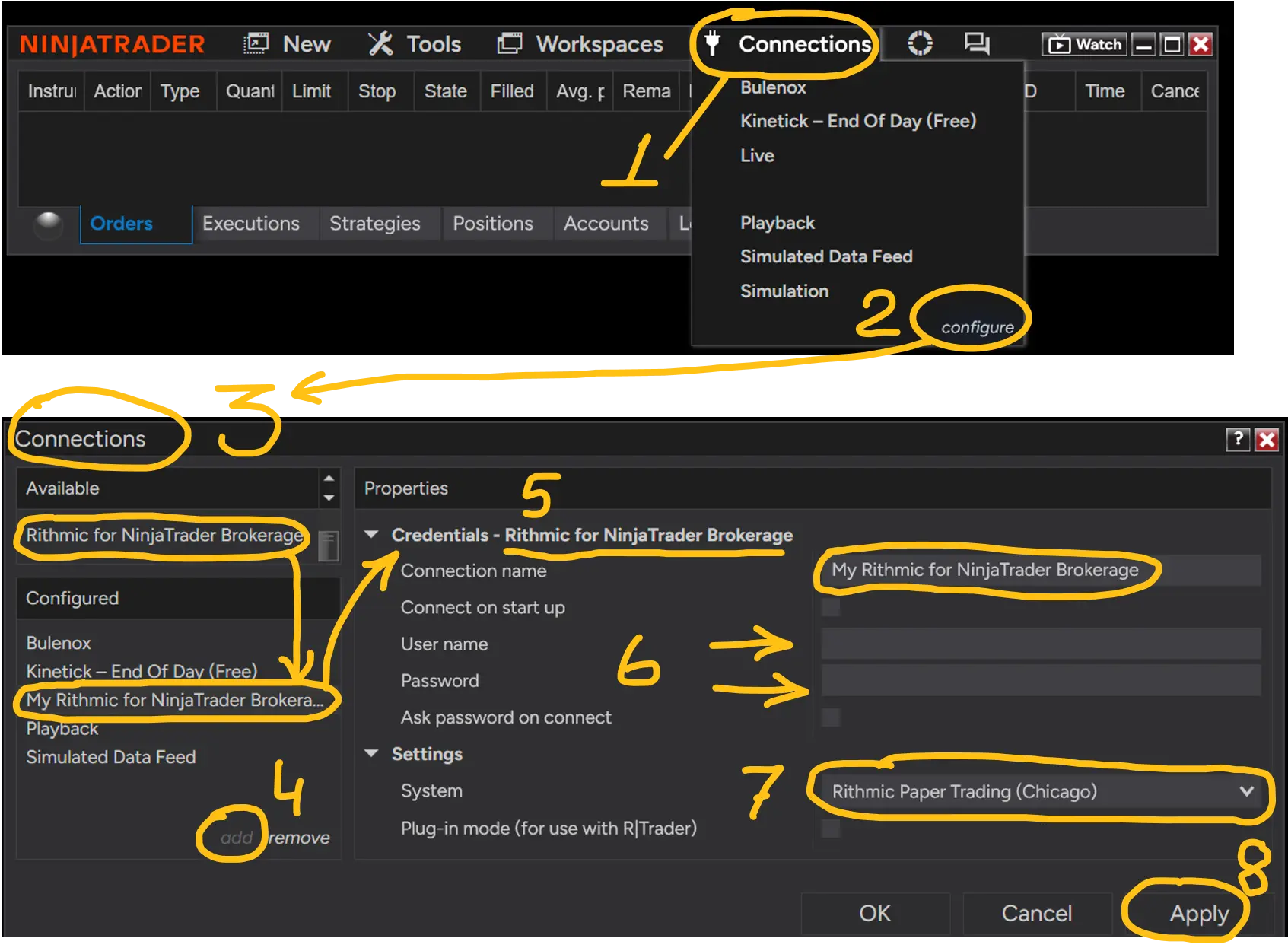
Task: Click the Time column header
Action: (x=1108, y=91)
